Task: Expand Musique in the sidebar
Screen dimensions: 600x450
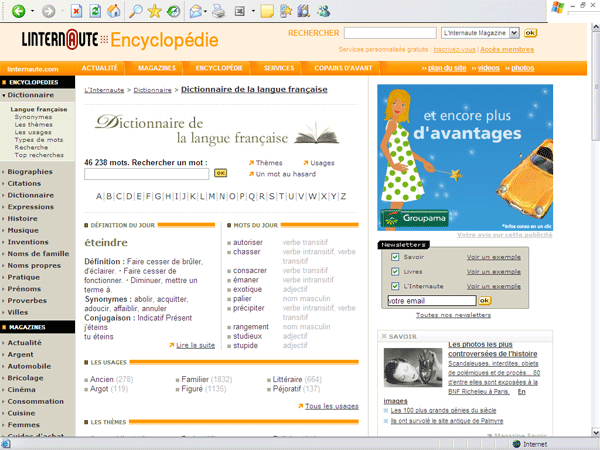Action: click(23, 230)
